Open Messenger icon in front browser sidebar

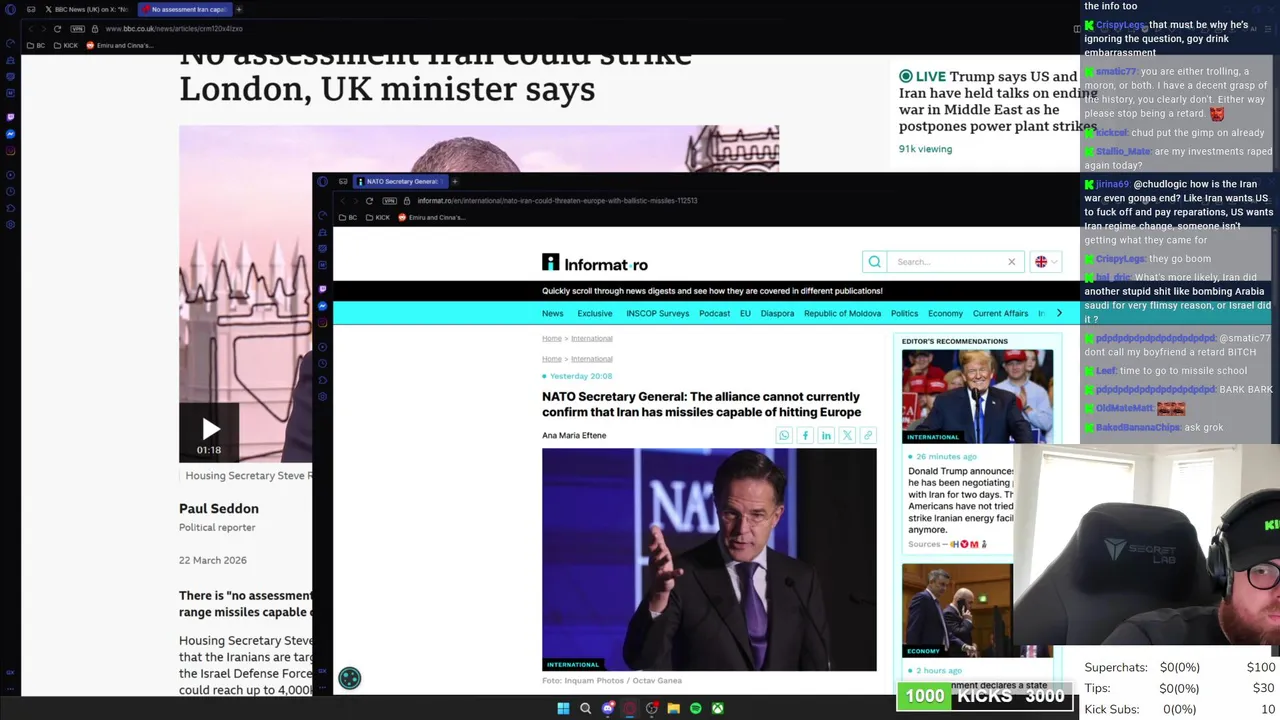(322, 306)
